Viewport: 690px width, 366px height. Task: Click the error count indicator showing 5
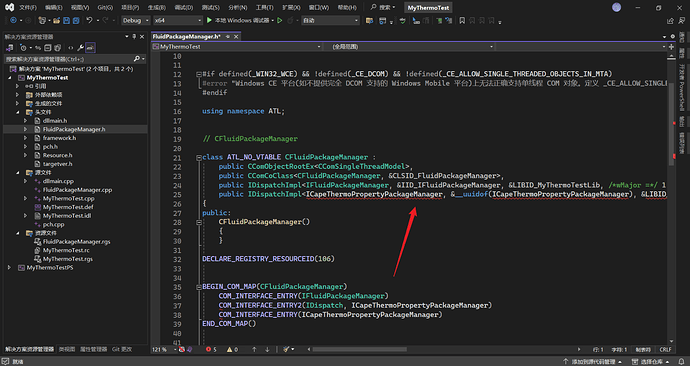coord(211,349)
